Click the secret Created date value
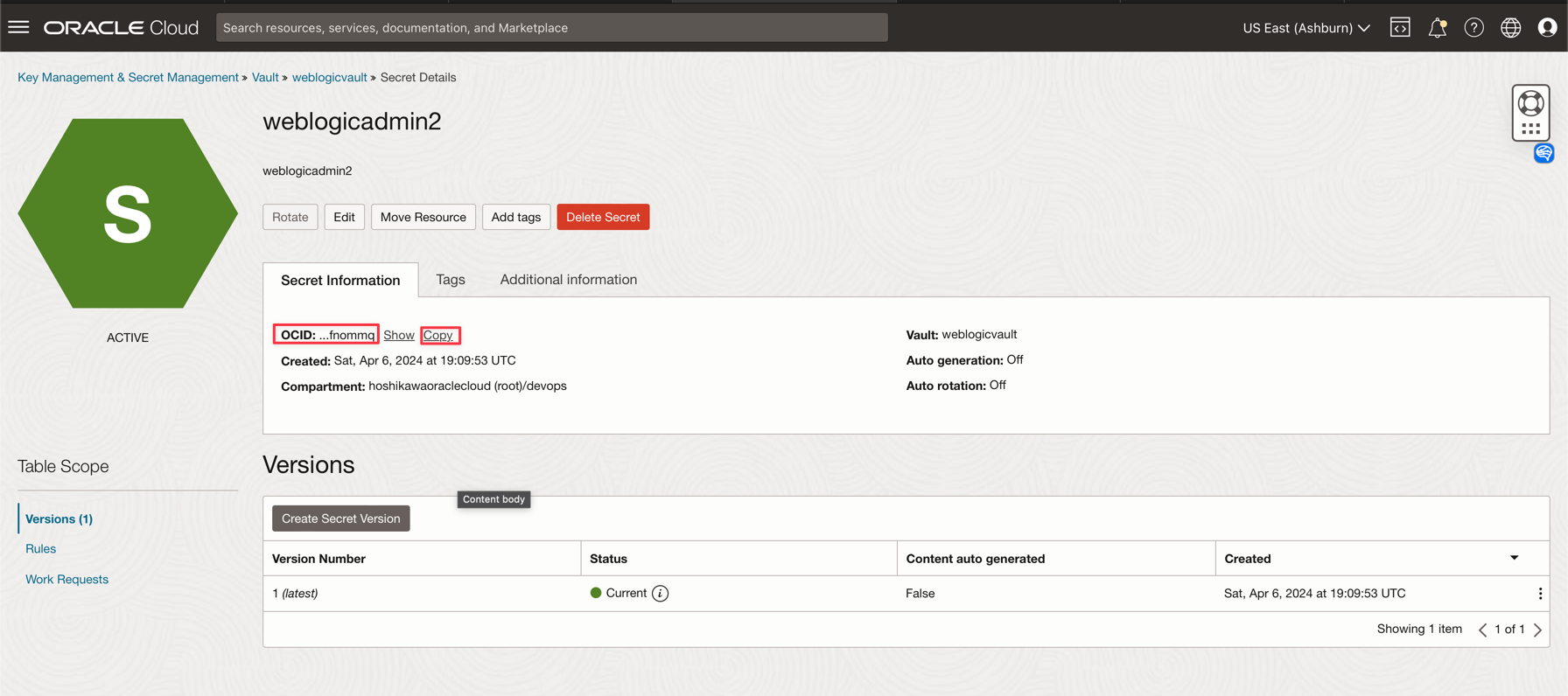Screen dimensions: 1568x696 point(424,361)
